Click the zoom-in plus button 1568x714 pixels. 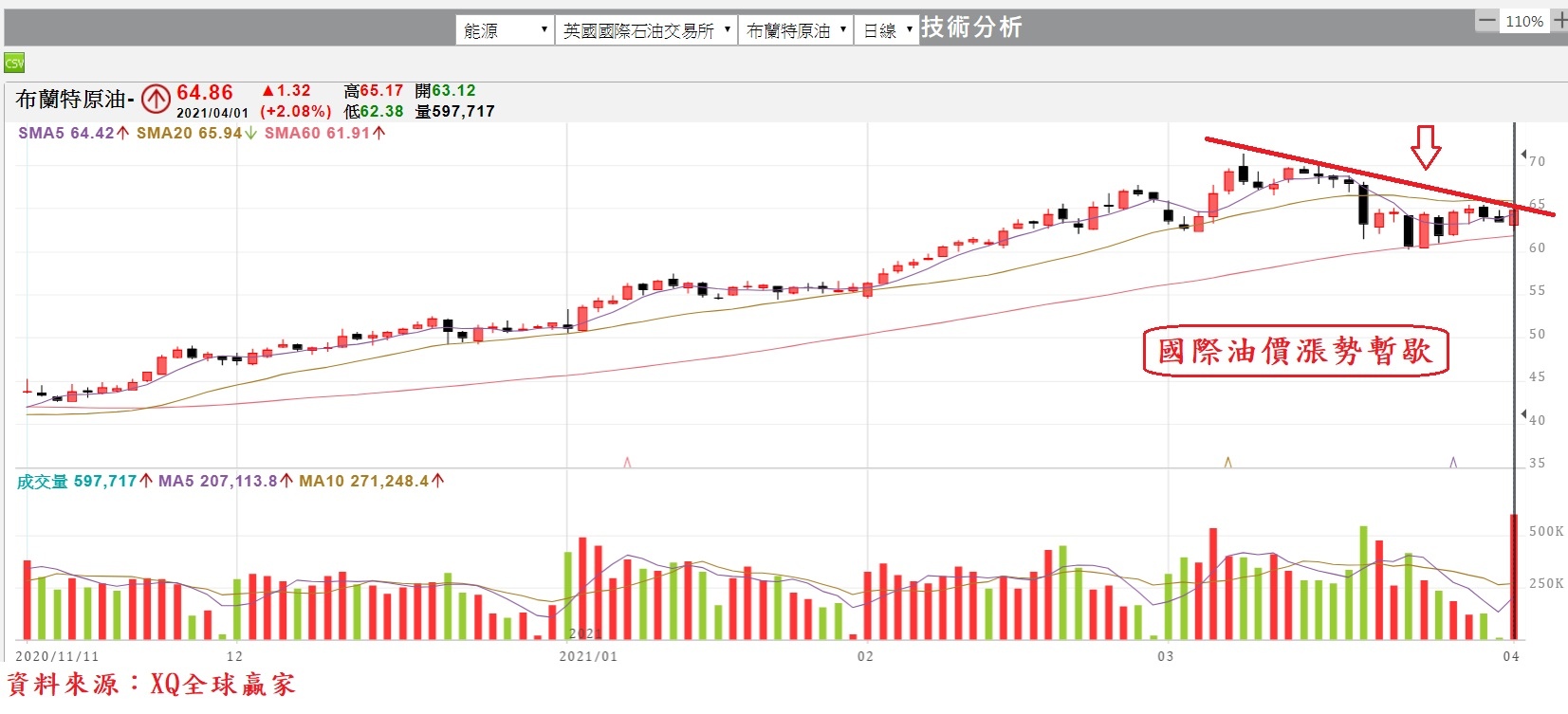(x=1559, y=20)
